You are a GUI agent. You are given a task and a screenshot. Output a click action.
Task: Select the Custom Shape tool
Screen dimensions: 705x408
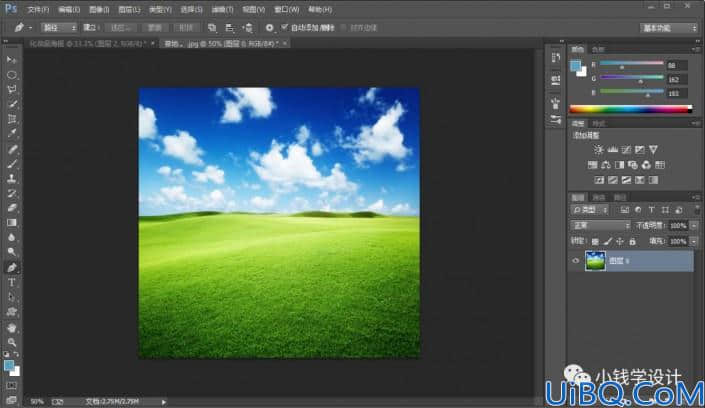(12, 312)
